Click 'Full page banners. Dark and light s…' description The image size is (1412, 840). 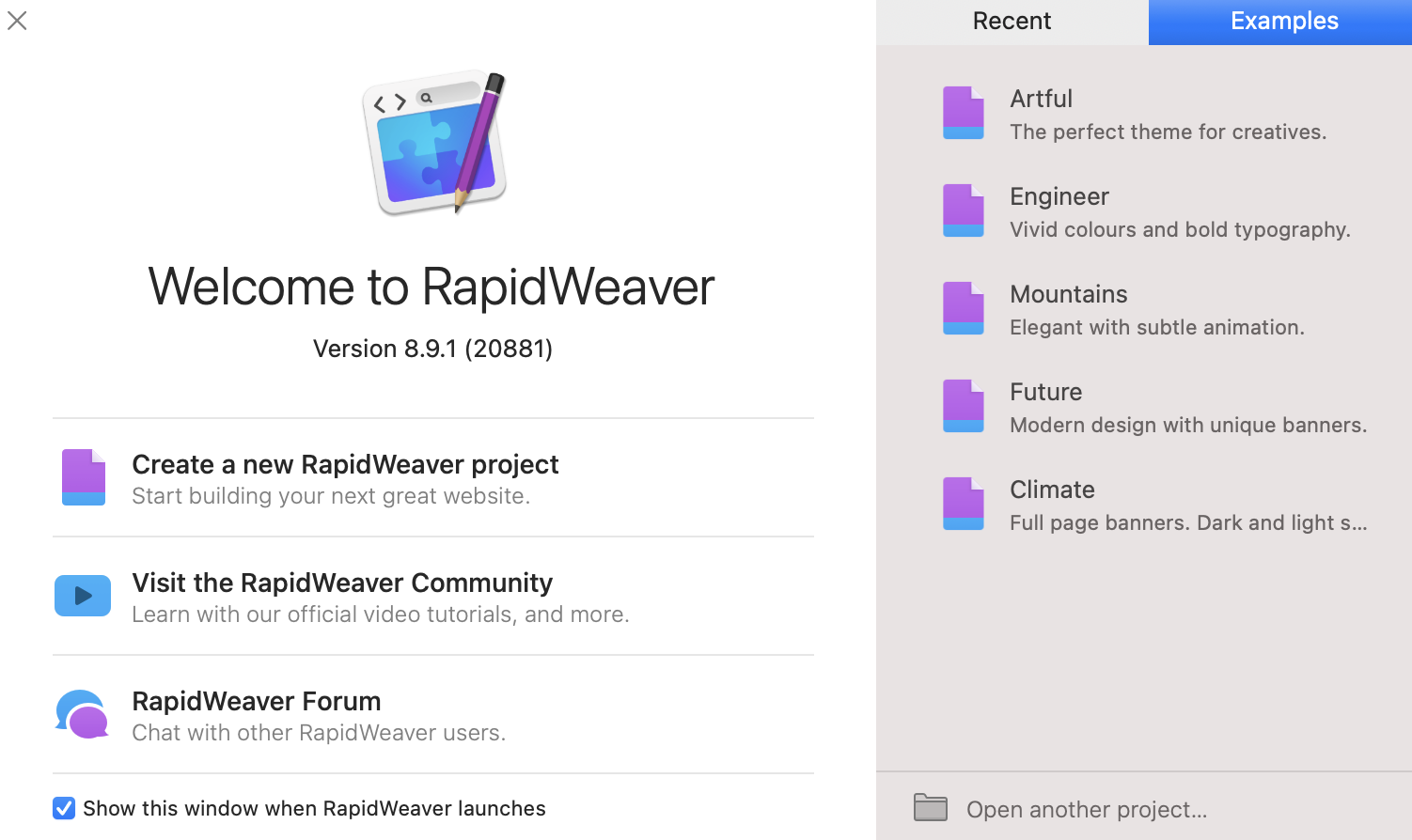tap(1188, 522)
